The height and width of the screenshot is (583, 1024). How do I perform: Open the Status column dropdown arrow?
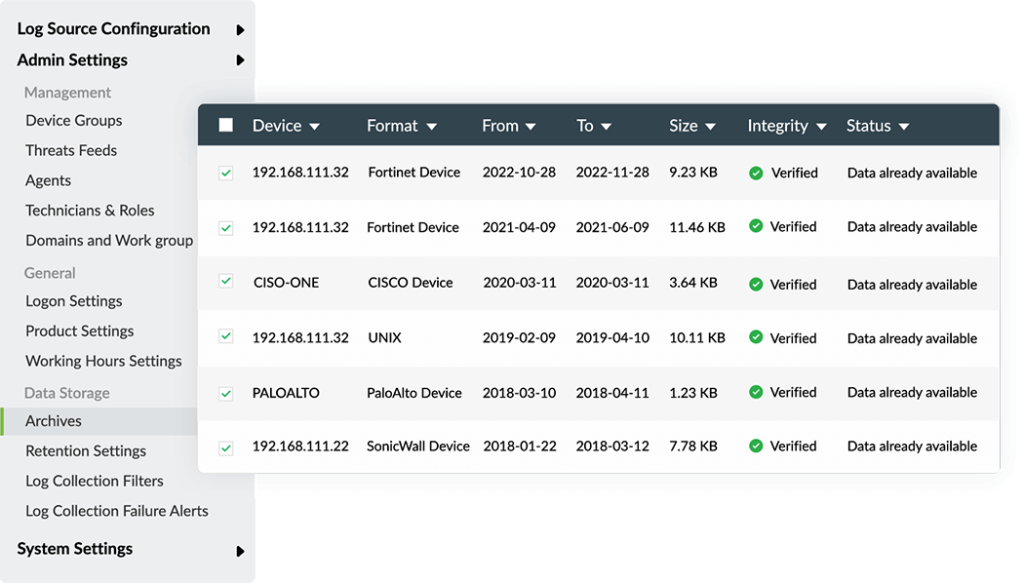click(904, 127)
